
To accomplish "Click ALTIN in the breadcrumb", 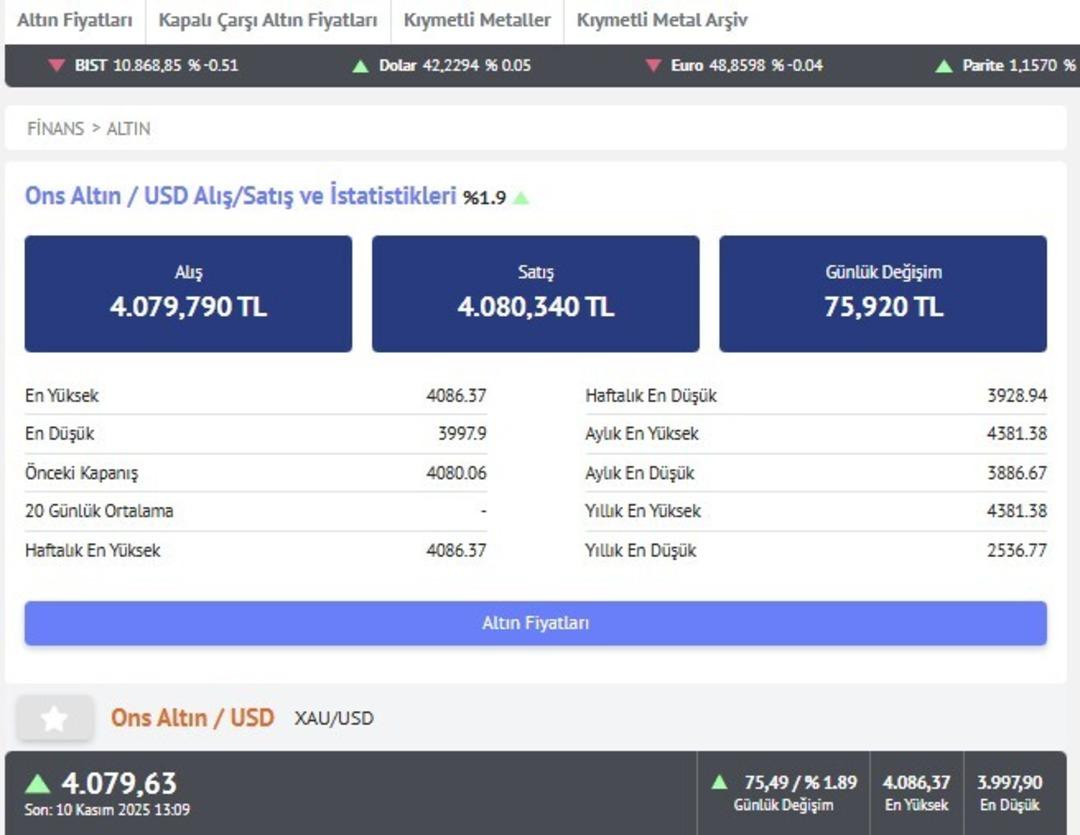I will click(128, 128).
